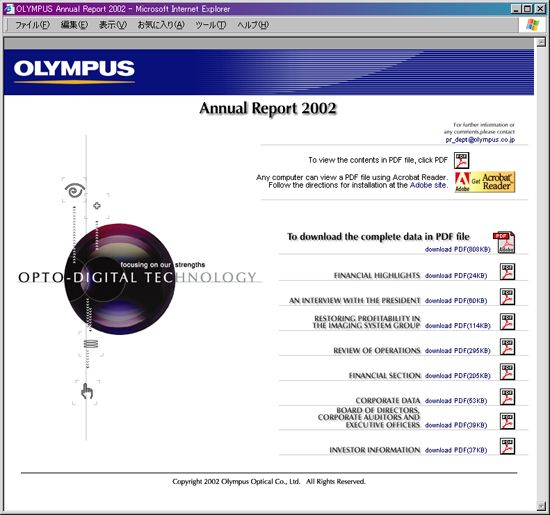Click 'AN INTERVIEW WITH THE PRESIDENT' heading text
The width and height of the screenshot is (550, 515).
coord(355,300)
